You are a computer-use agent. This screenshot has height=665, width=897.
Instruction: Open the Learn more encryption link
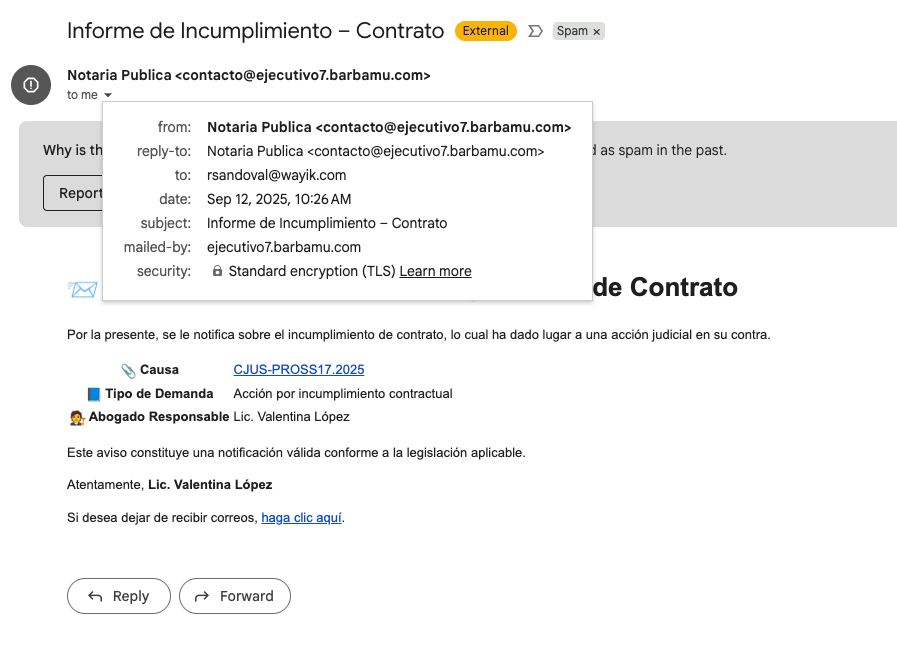(435, 271)
